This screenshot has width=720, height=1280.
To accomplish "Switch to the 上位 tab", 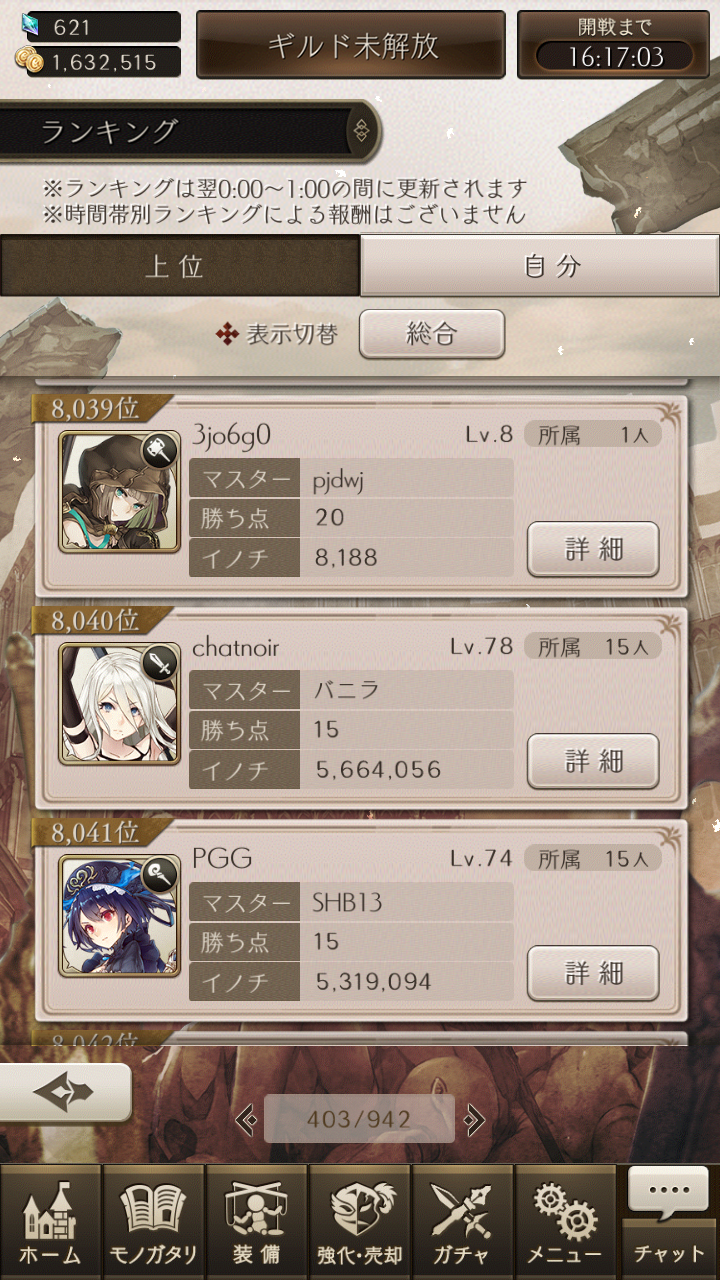I will point(180,266).
